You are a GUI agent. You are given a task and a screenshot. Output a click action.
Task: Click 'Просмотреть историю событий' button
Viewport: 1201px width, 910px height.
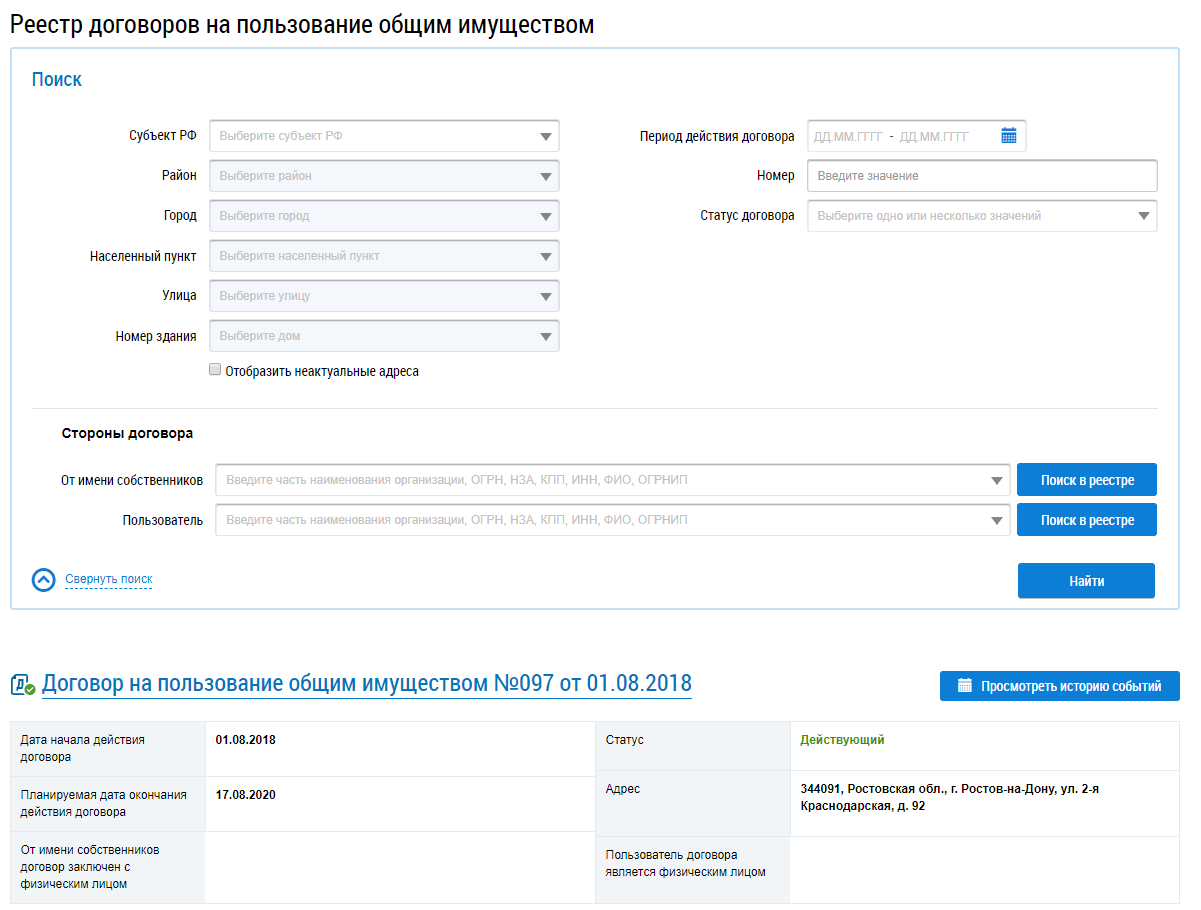[x=1059, y=686]
